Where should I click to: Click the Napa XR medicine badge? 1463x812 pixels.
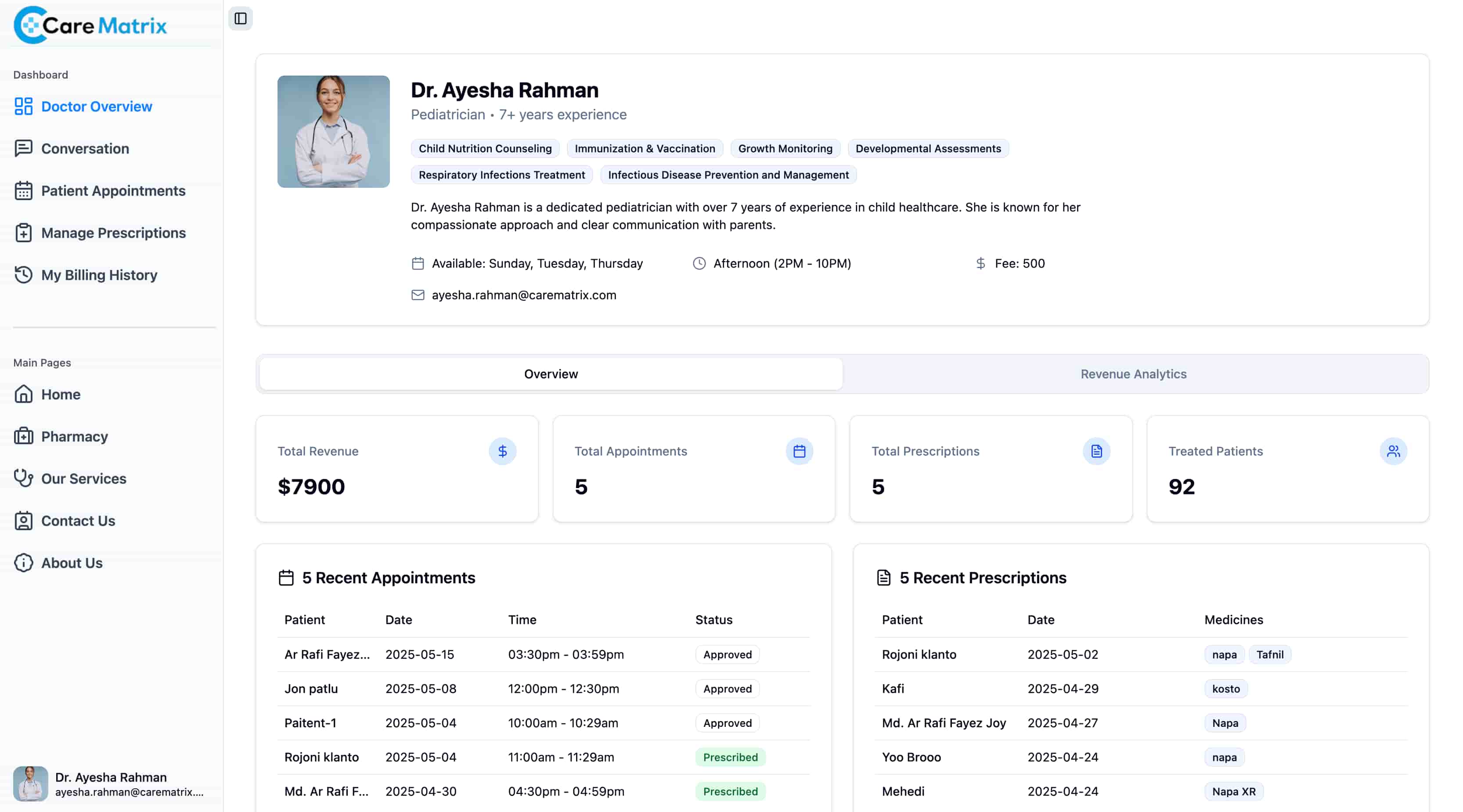click(1233, 791)
